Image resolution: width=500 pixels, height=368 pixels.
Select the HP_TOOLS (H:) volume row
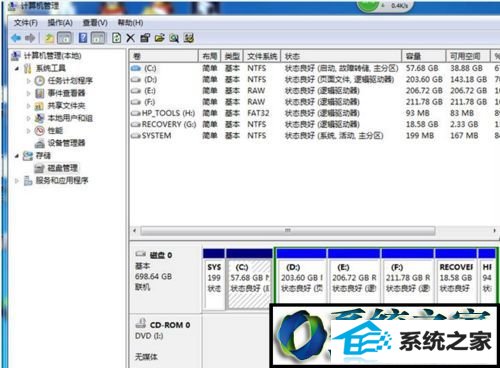coord(315,113)
